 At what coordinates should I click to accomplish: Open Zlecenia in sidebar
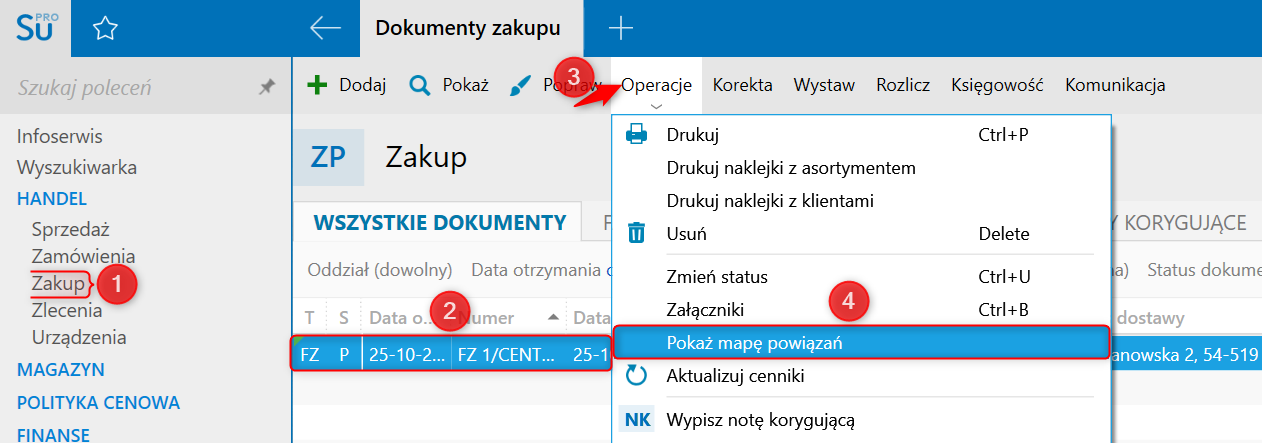(x=67, y=311)
